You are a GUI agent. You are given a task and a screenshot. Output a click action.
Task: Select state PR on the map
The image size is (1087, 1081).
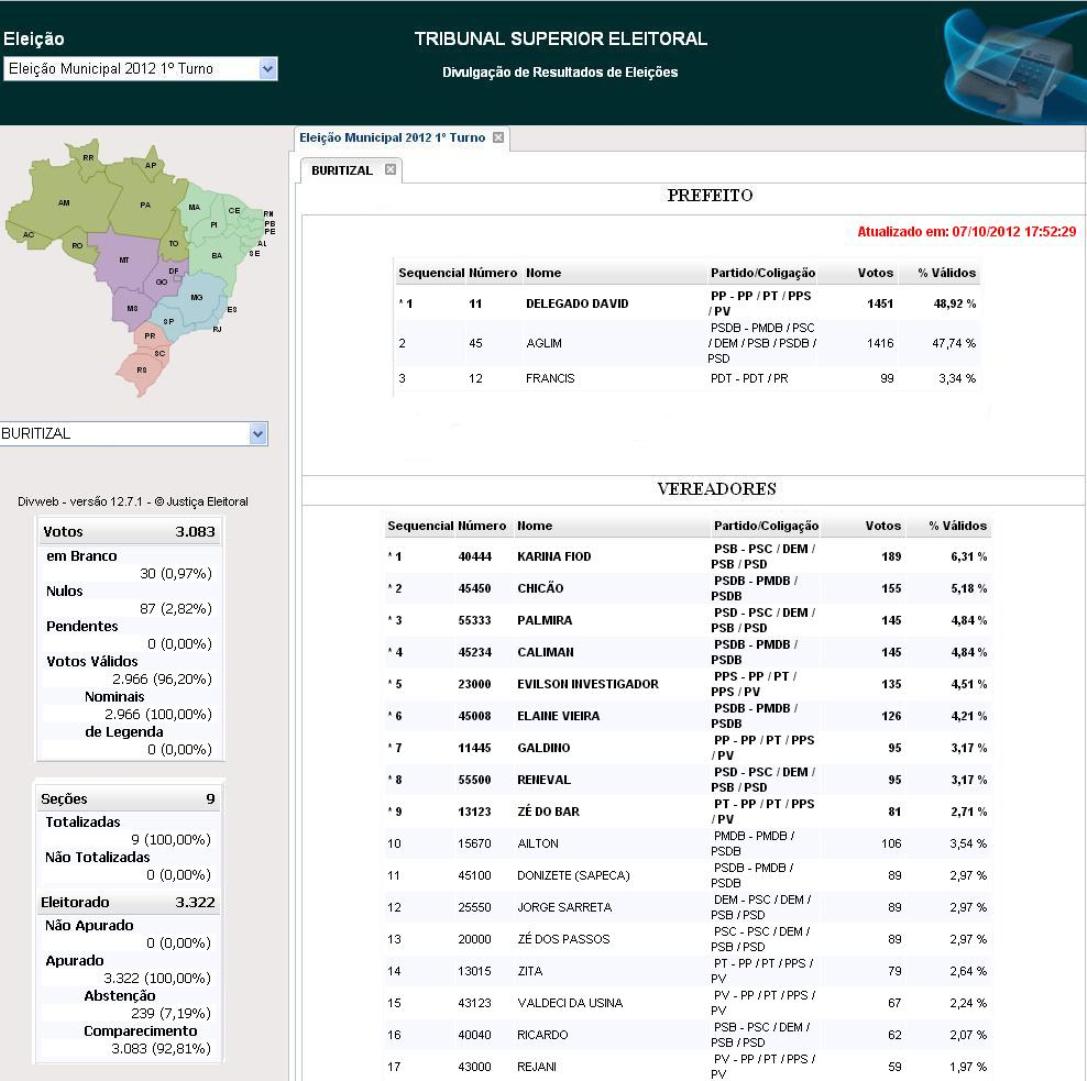tap(150, 336)
